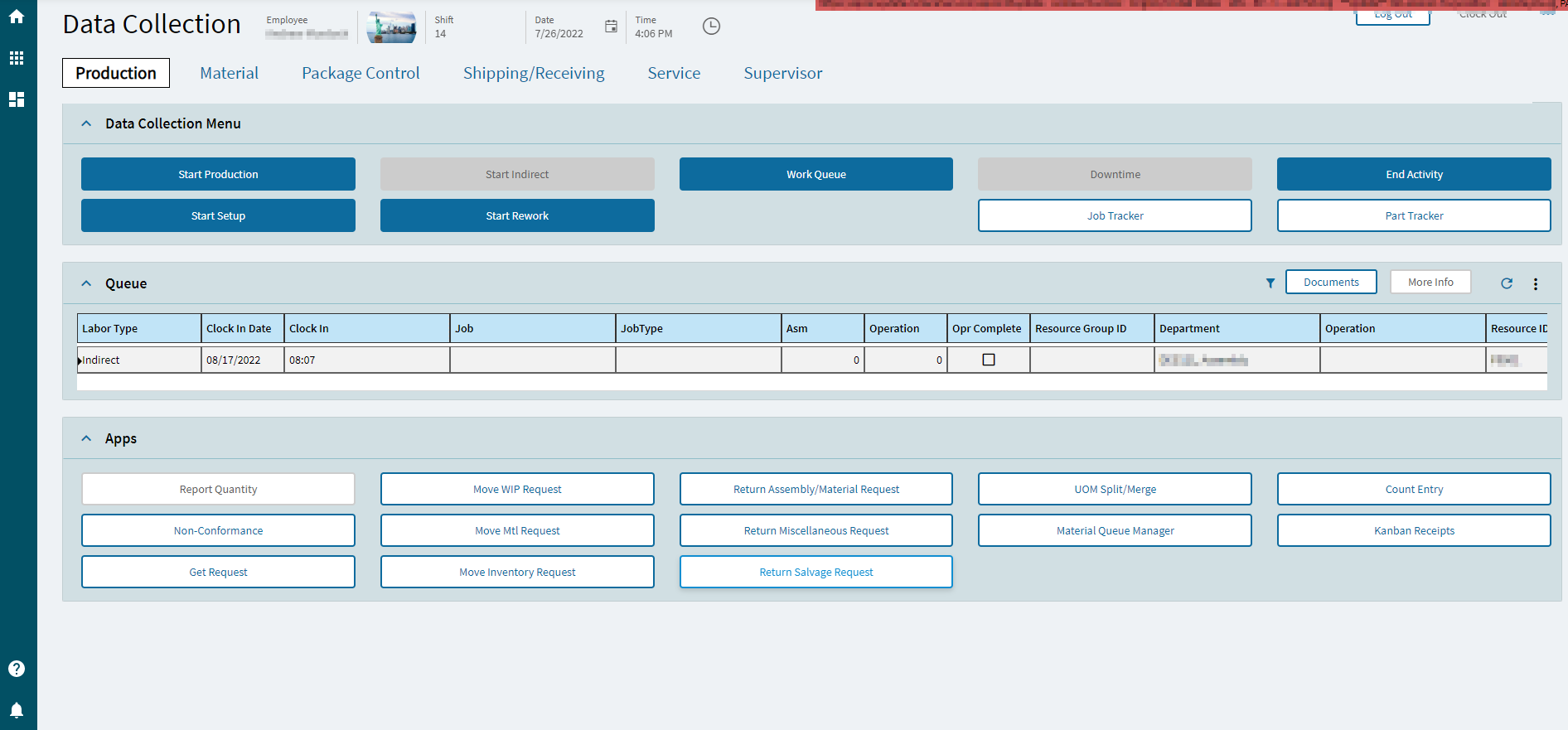
Task: Open the dashboard tiles icon
Action: pyautogui.click(x=17, y=99)
